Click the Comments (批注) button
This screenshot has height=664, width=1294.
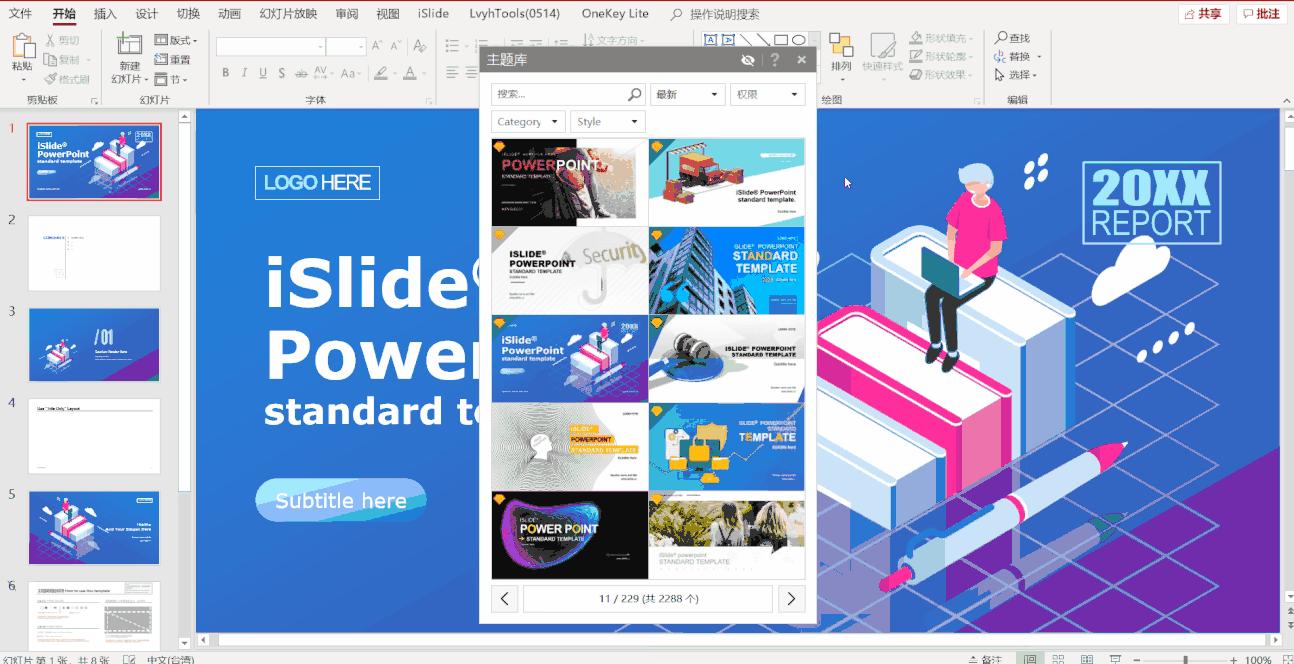pyautogui.click(x=1261, y=14)
